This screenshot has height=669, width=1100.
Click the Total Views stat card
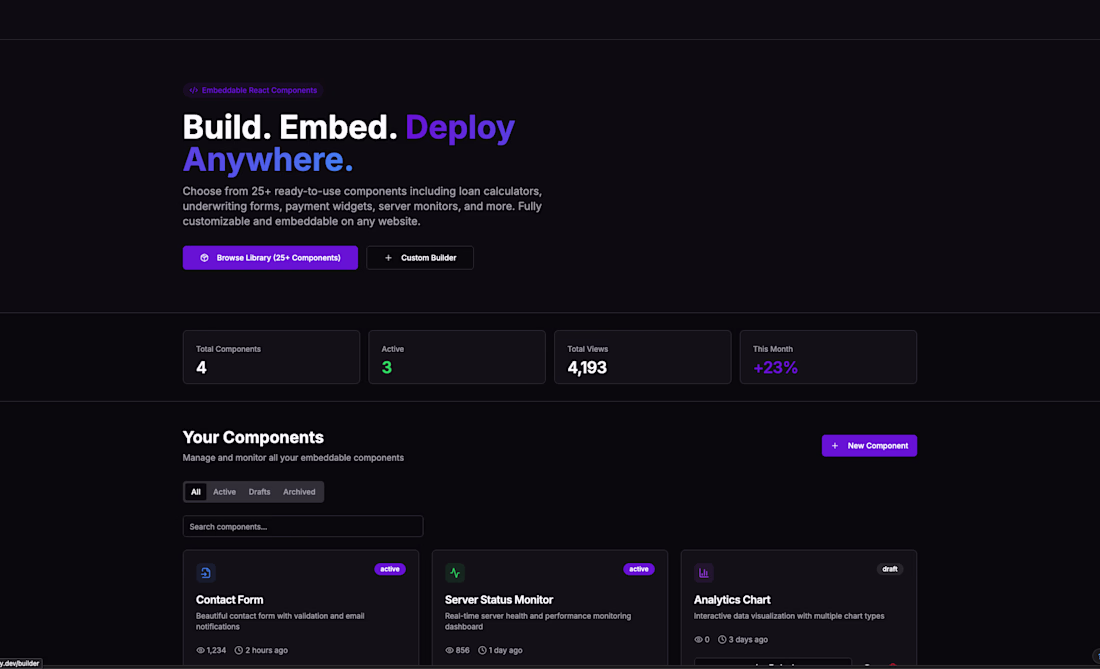tap(642, 357)
